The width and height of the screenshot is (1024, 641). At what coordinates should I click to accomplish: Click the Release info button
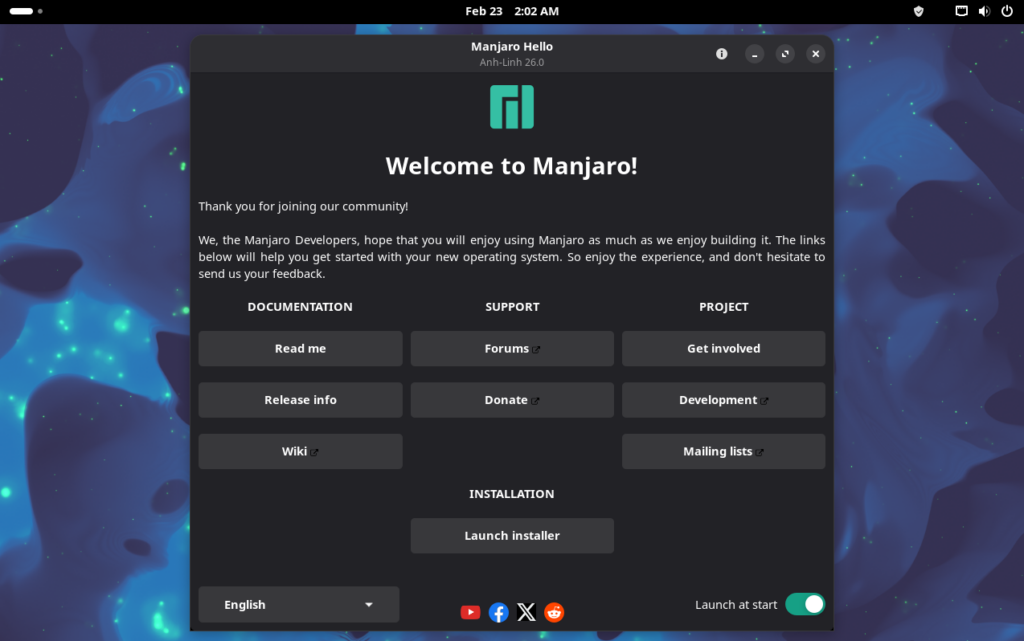click(300, 400)
